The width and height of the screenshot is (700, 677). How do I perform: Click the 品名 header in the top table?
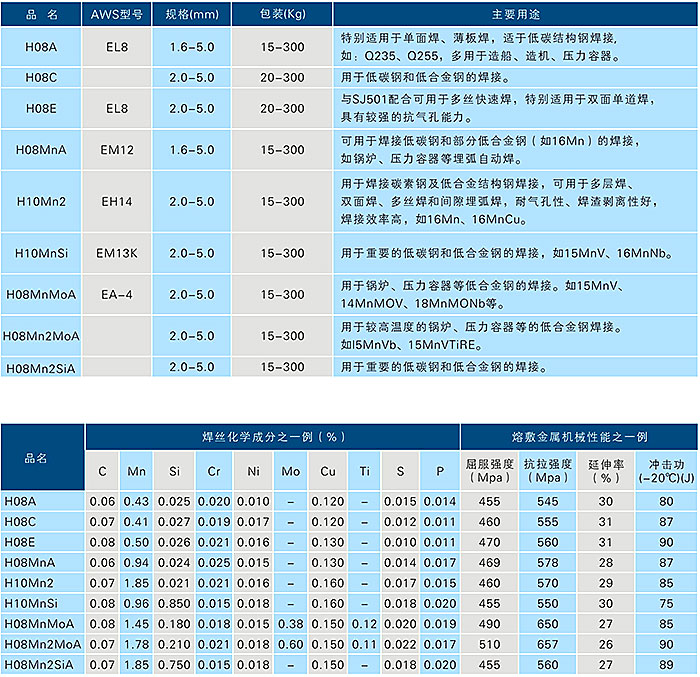tap(42, 14)
